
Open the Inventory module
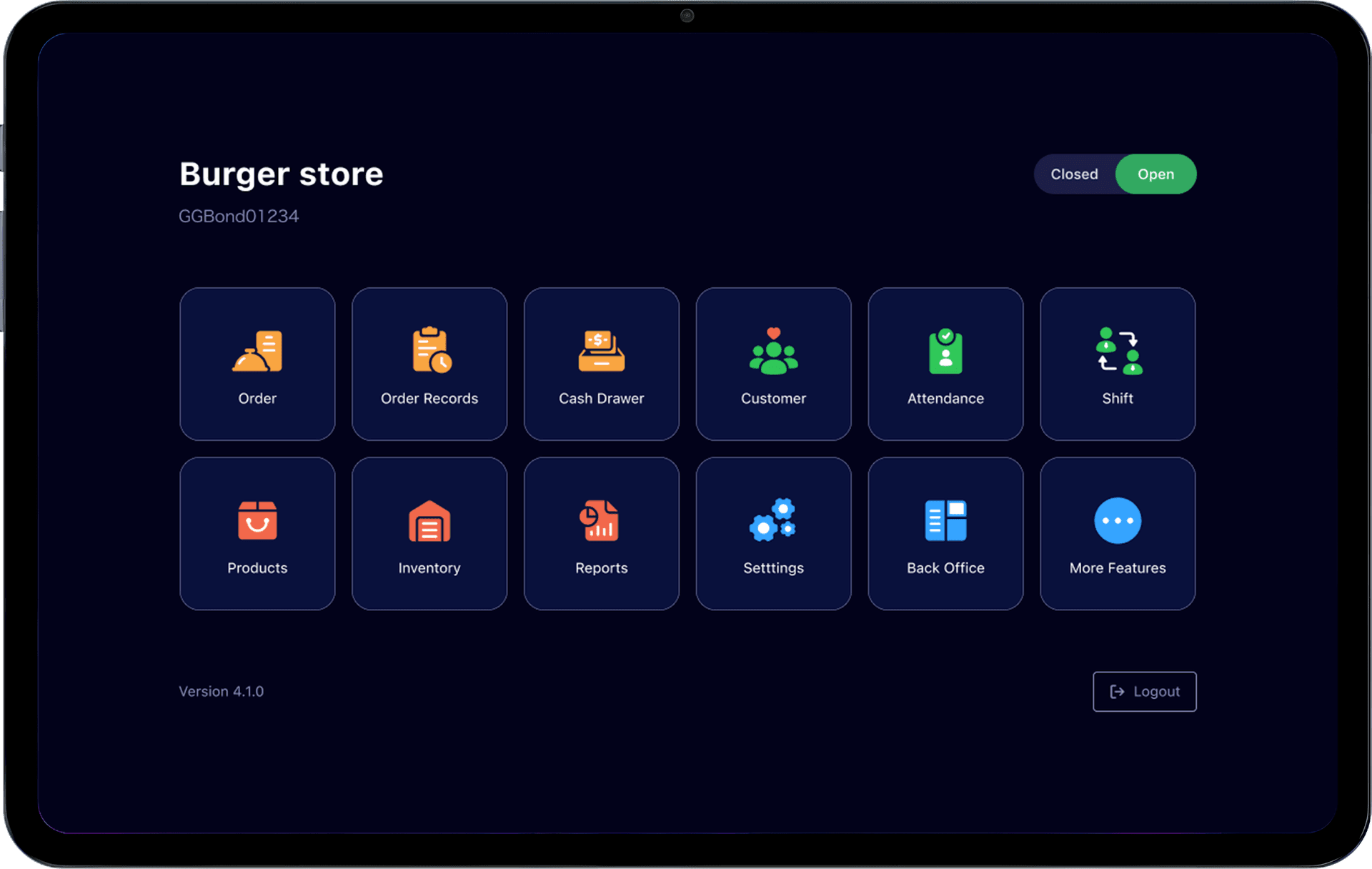point(429,533)
